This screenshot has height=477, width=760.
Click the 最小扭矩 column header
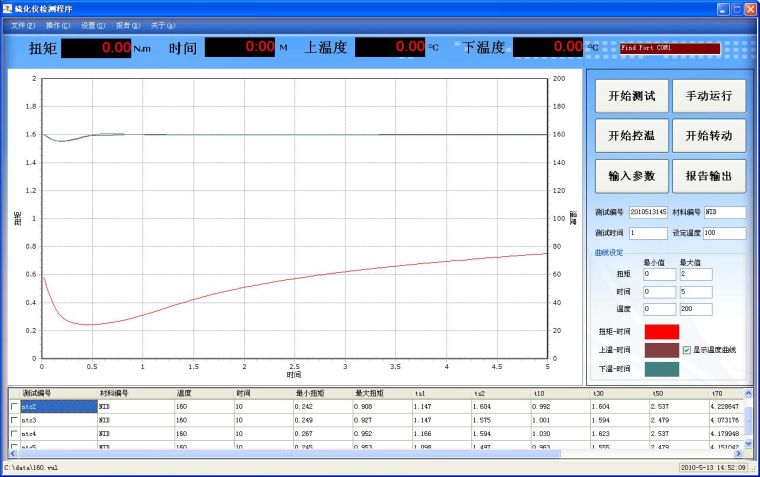pos(312,393)
